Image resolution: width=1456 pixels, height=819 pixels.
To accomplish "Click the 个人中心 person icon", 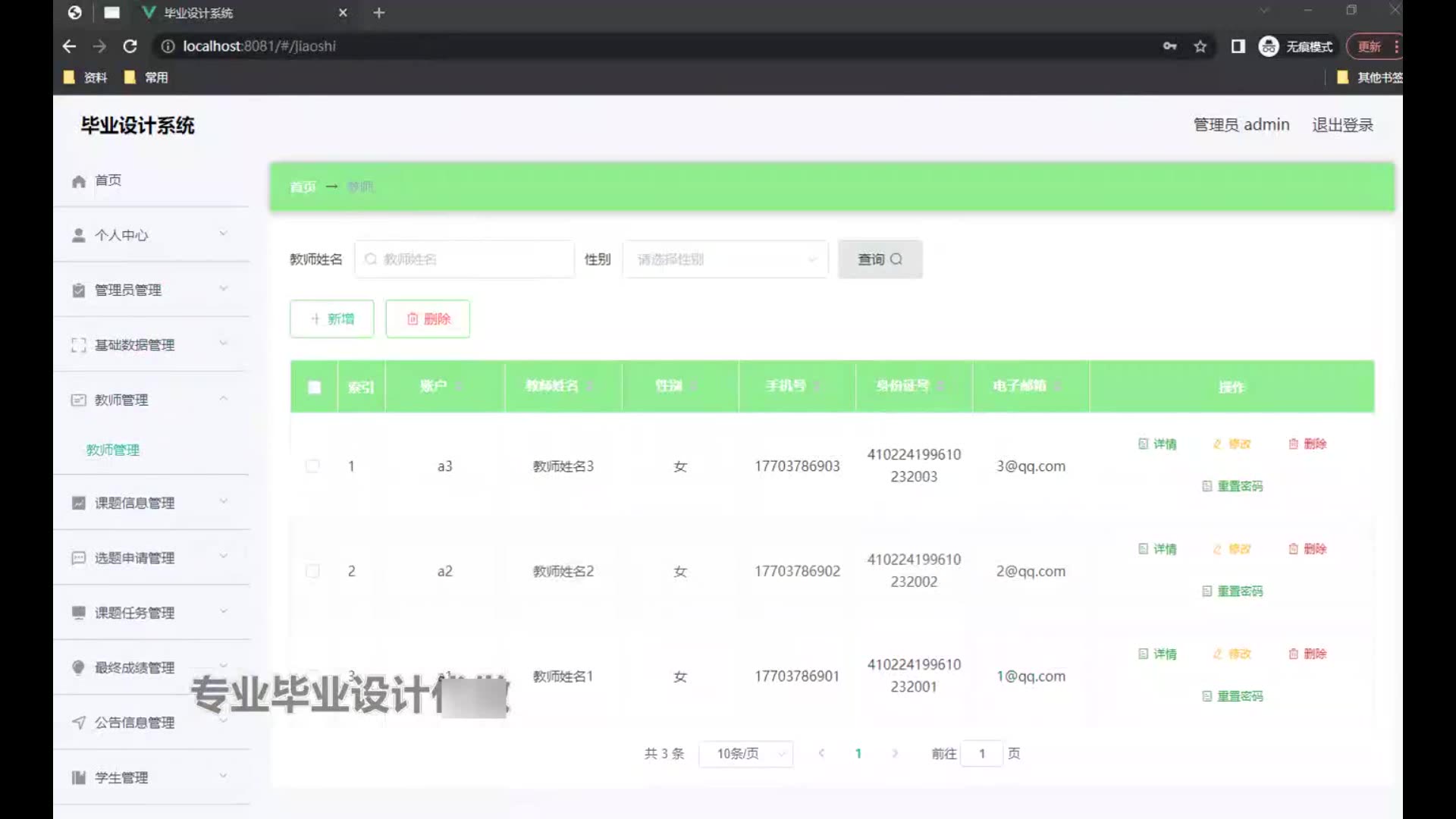I will coord(78,235).
